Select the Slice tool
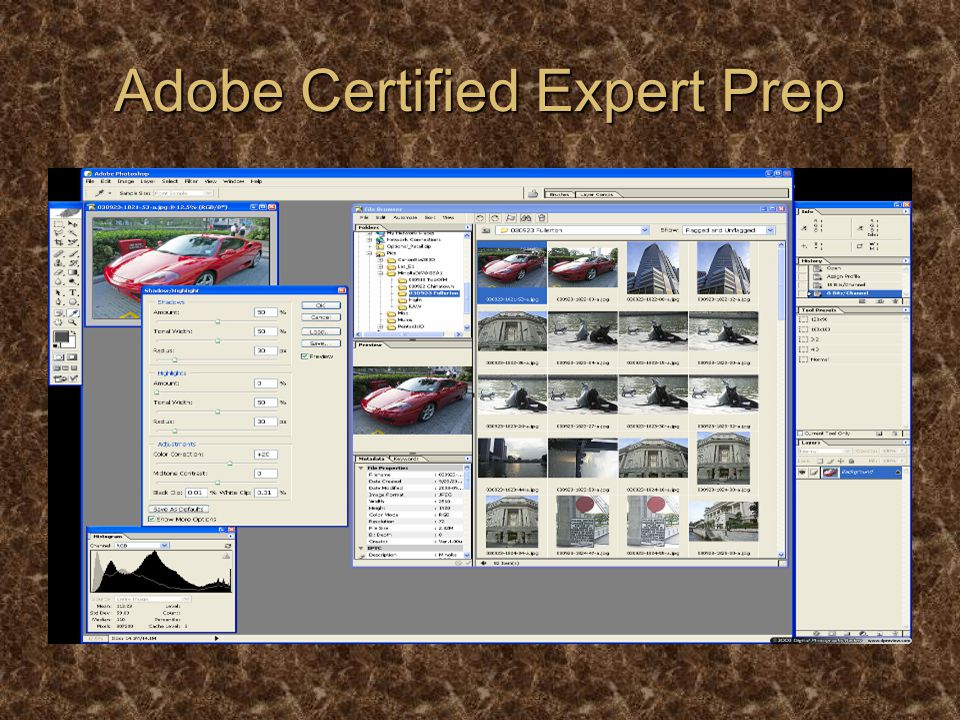 coord(72,242)
